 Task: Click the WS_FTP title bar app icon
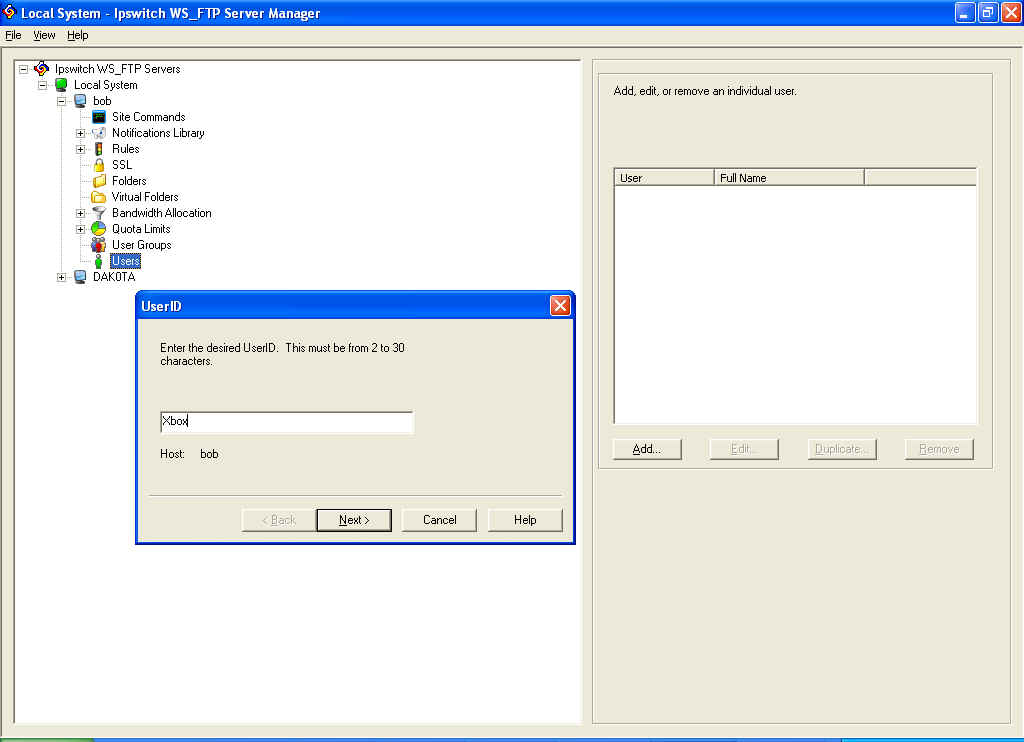[9, 12]
